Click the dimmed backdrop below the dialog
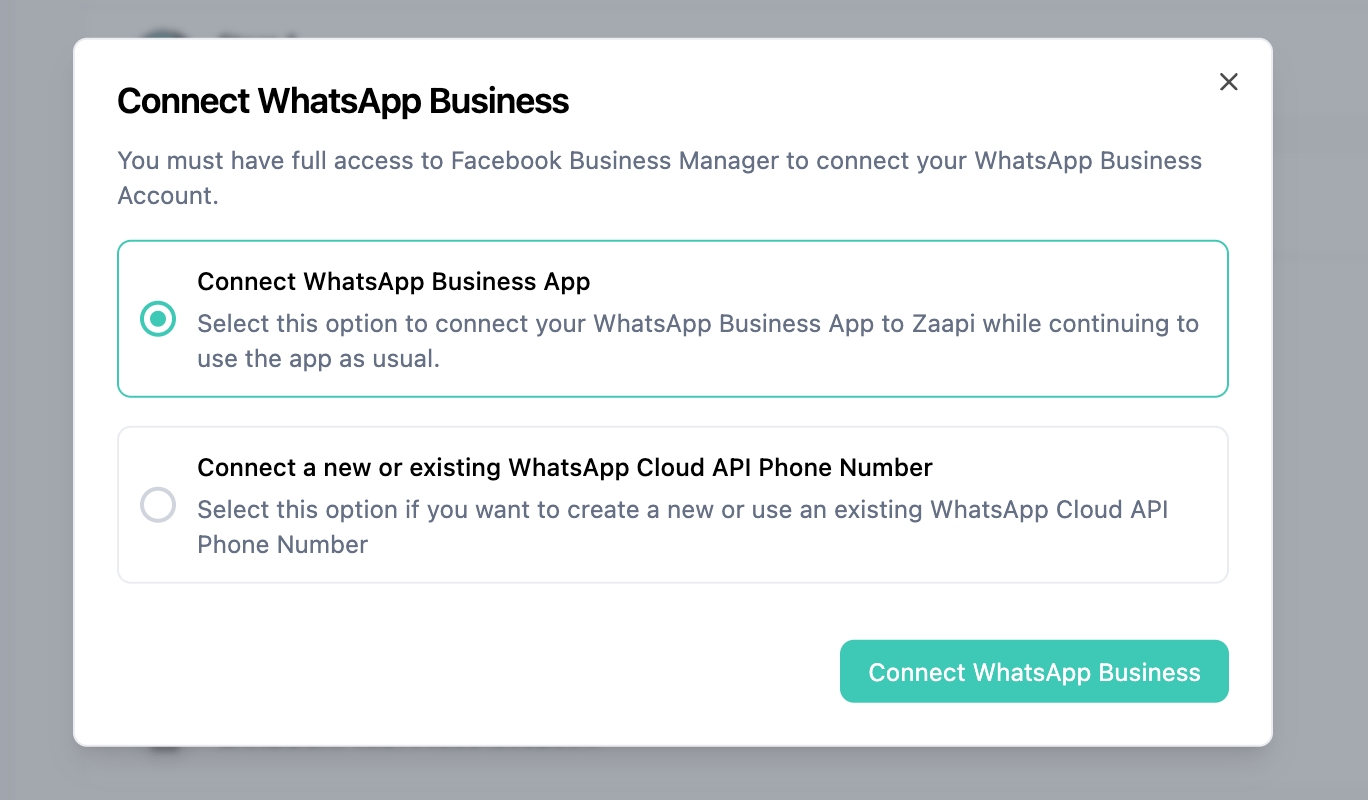Screen dimensions: 1368x800 684,774
